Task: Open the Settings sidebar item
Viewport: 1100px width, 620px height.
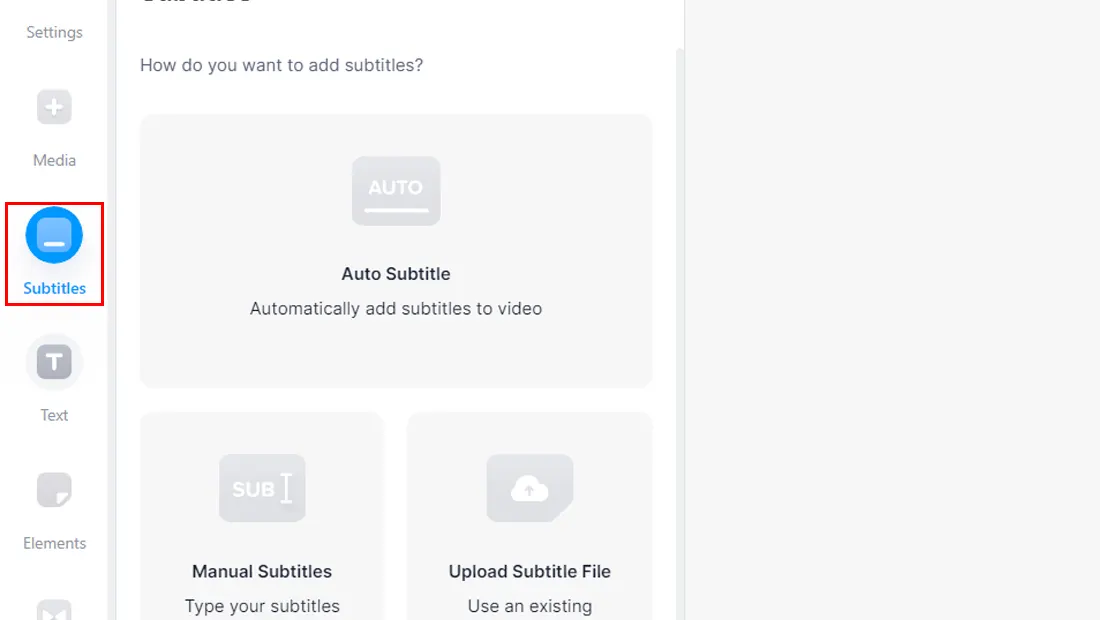Action: click(54, 32)
